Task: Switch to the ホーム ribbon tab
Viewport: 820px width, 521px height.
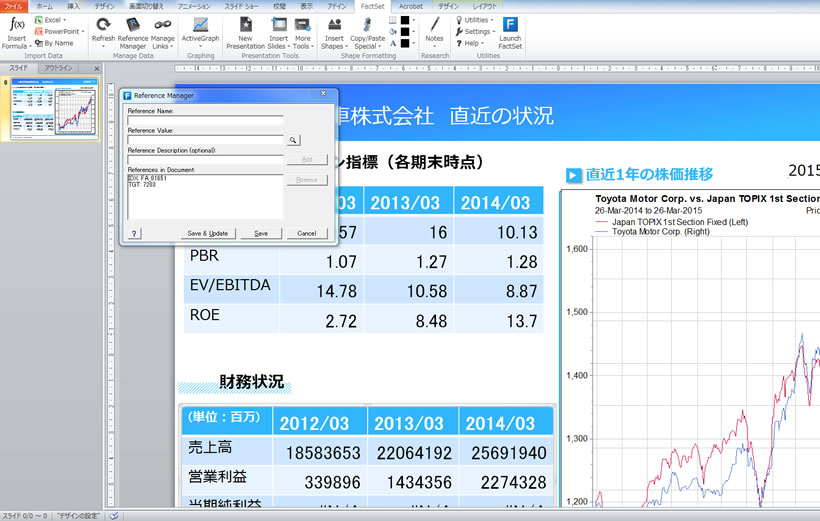Action: [x=44, y=6]
